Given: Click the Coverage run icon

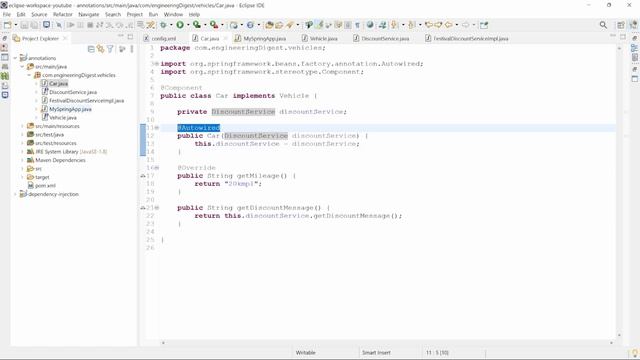Looking at the screenshot, I should [x=197, y=25].
